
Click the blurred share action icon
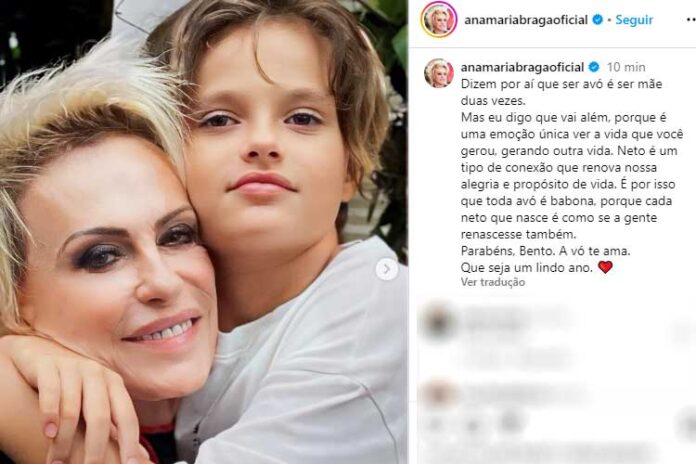pos(510,423)
